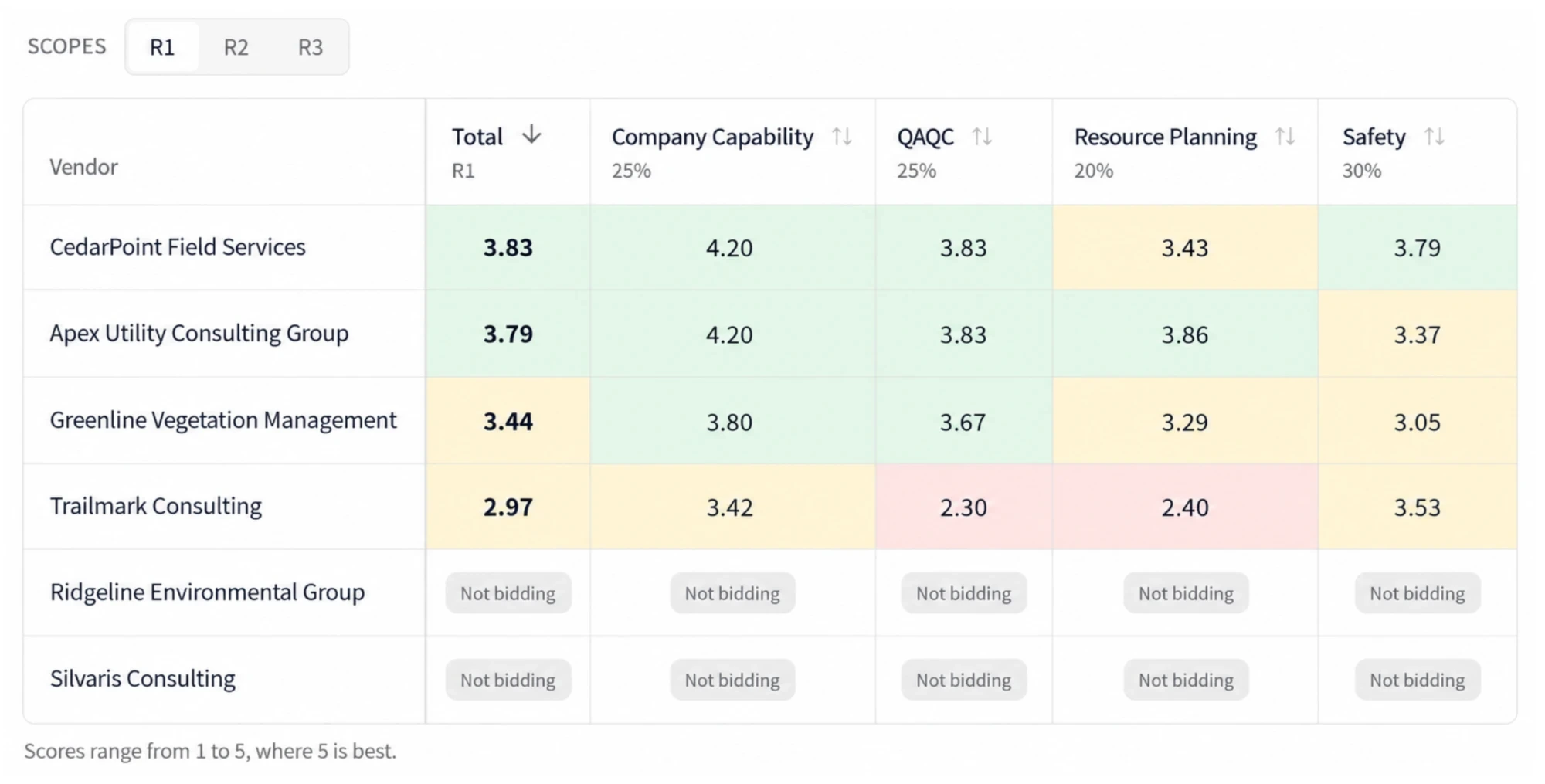This screenshot has height=784, width=1545.
Task: Sort Resource Planning column arrows
Action: (1285, 137)
